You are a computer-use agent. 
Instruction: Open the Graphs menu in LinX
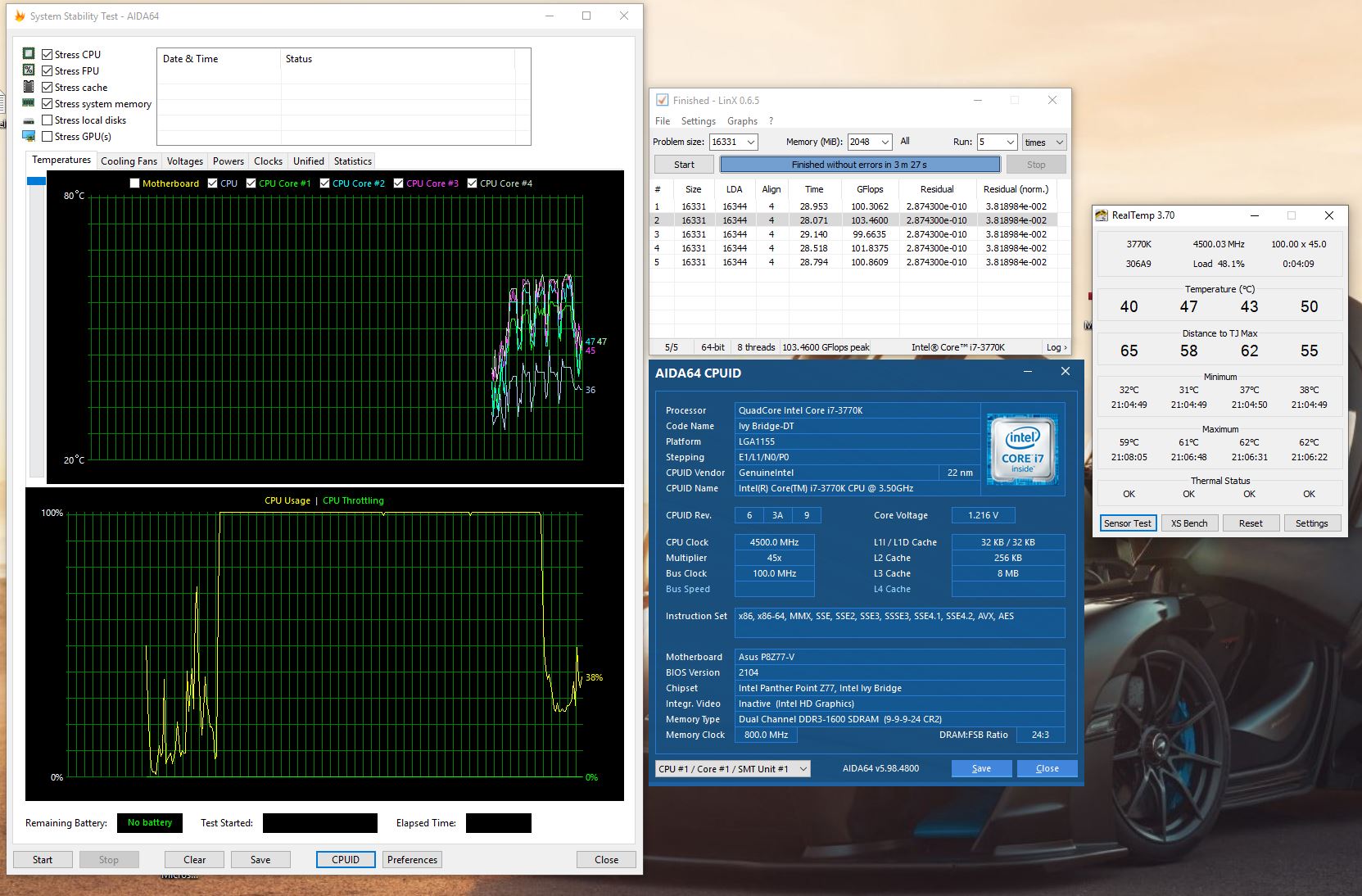(742, 121)
